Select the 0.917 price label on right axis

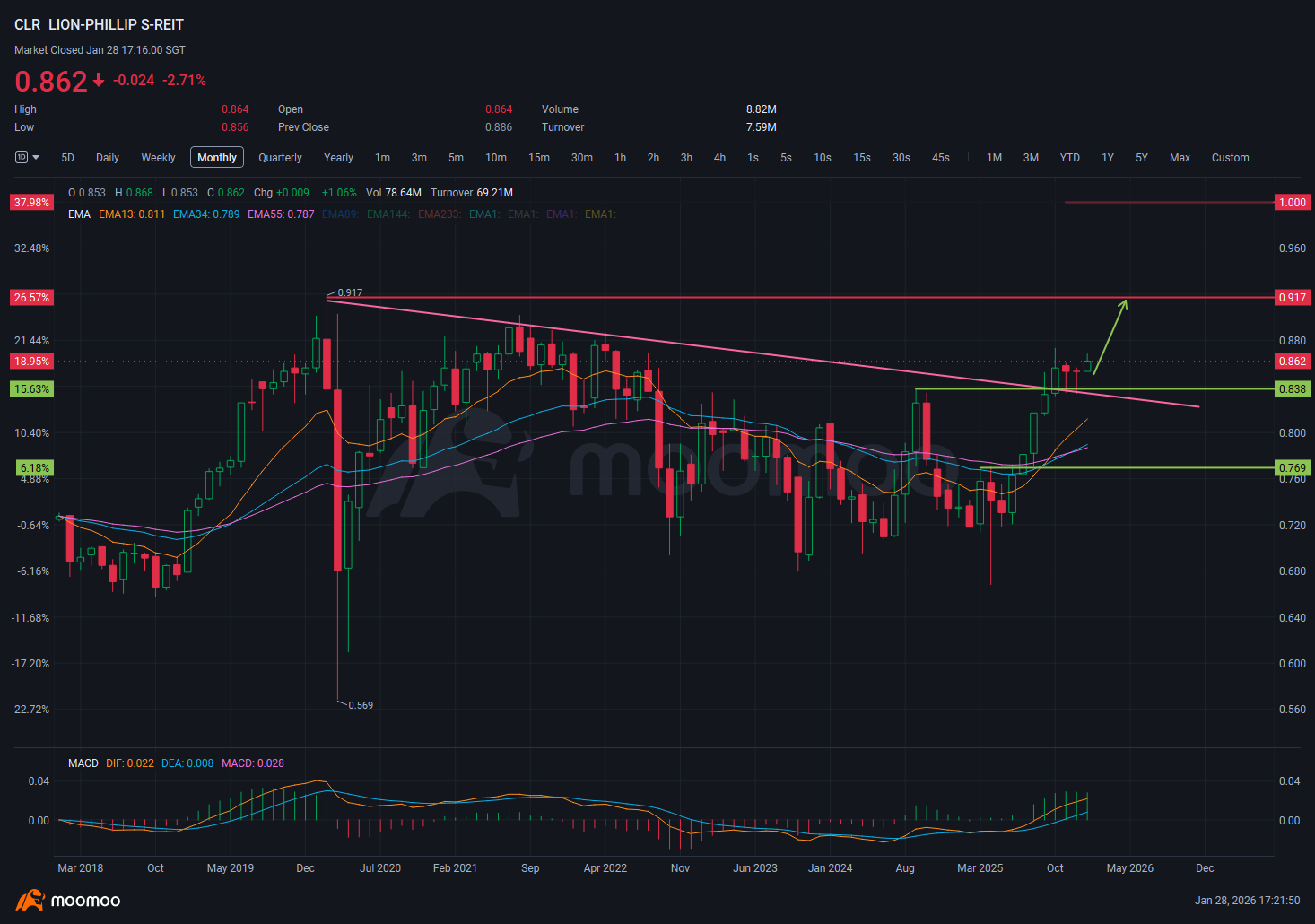coord(1293,297)
